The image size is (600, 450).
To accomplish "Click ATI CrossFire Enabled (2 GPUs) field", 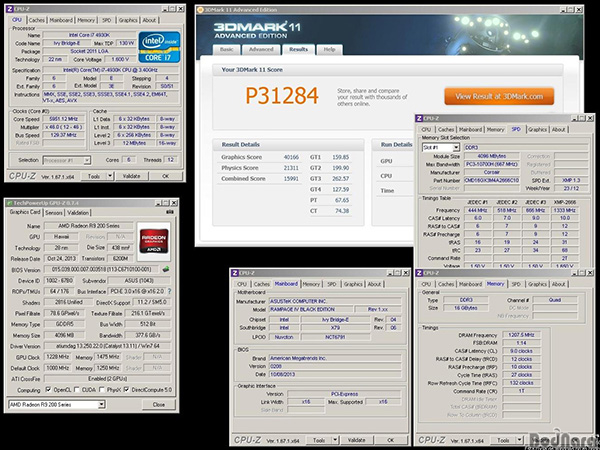I will [x=108, y=378].
